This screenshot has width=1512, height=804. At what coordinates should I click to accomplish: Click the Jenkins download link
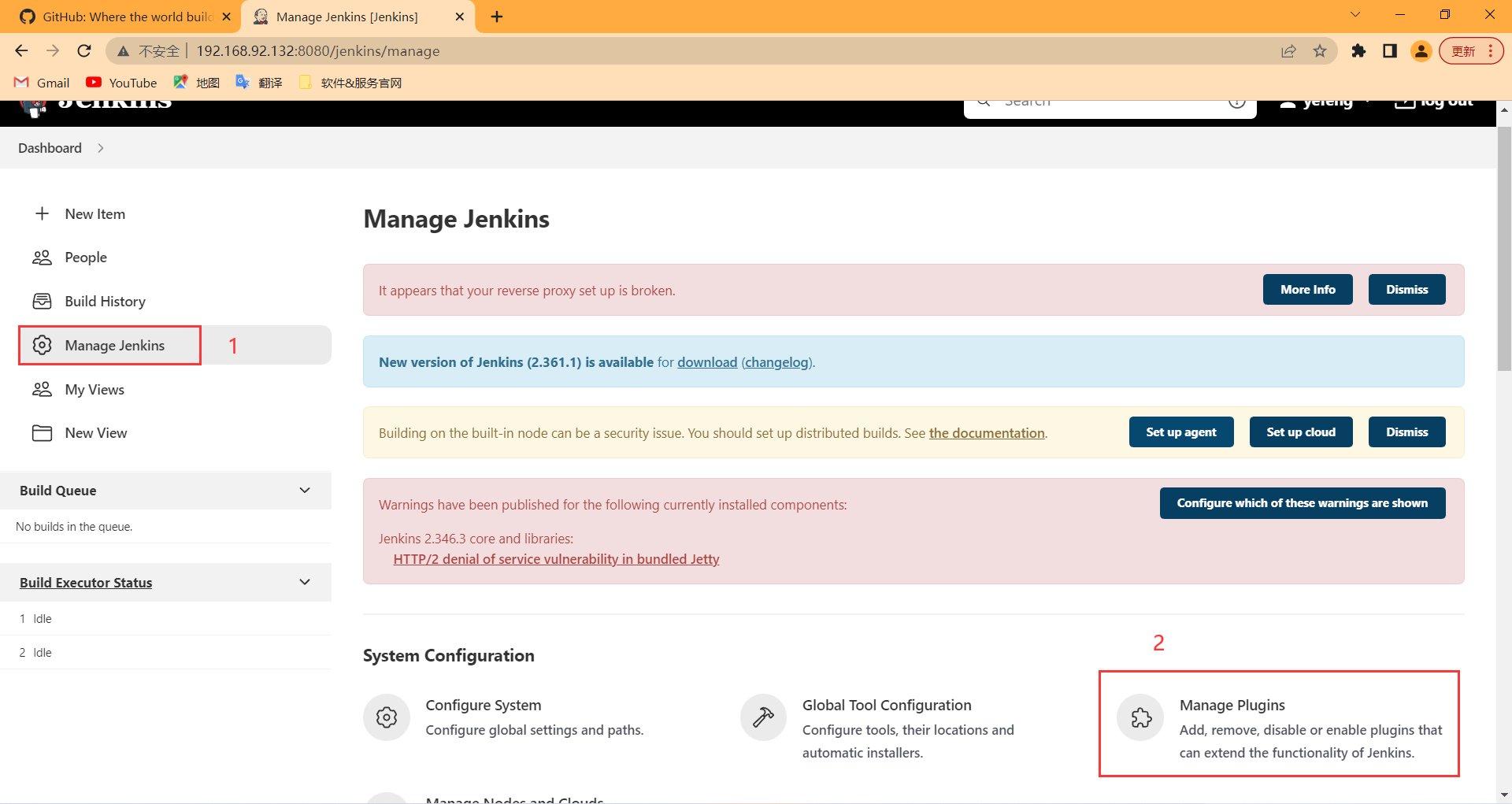707,362
